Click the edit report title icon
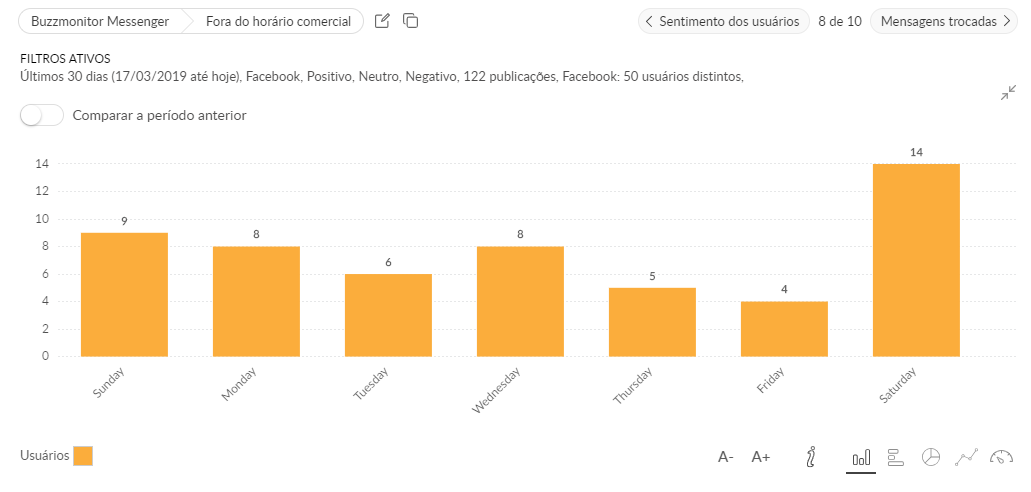The height and width of the screenshot is (492, 1031). 382,21
